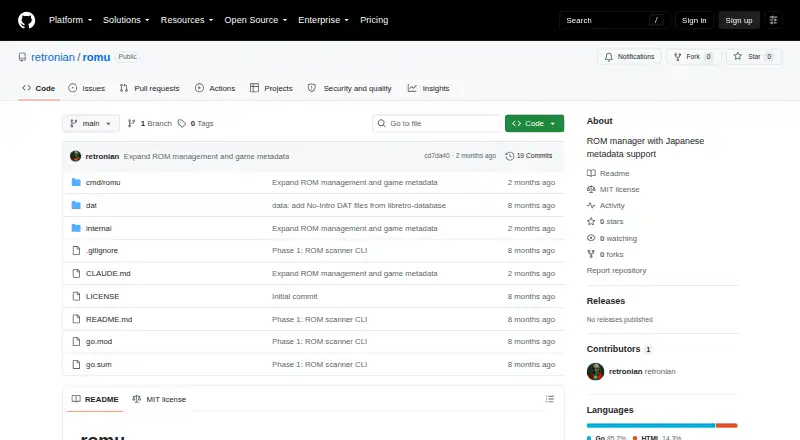
Task: Click the LICENSE file icon
Action: tap(76, 297)
